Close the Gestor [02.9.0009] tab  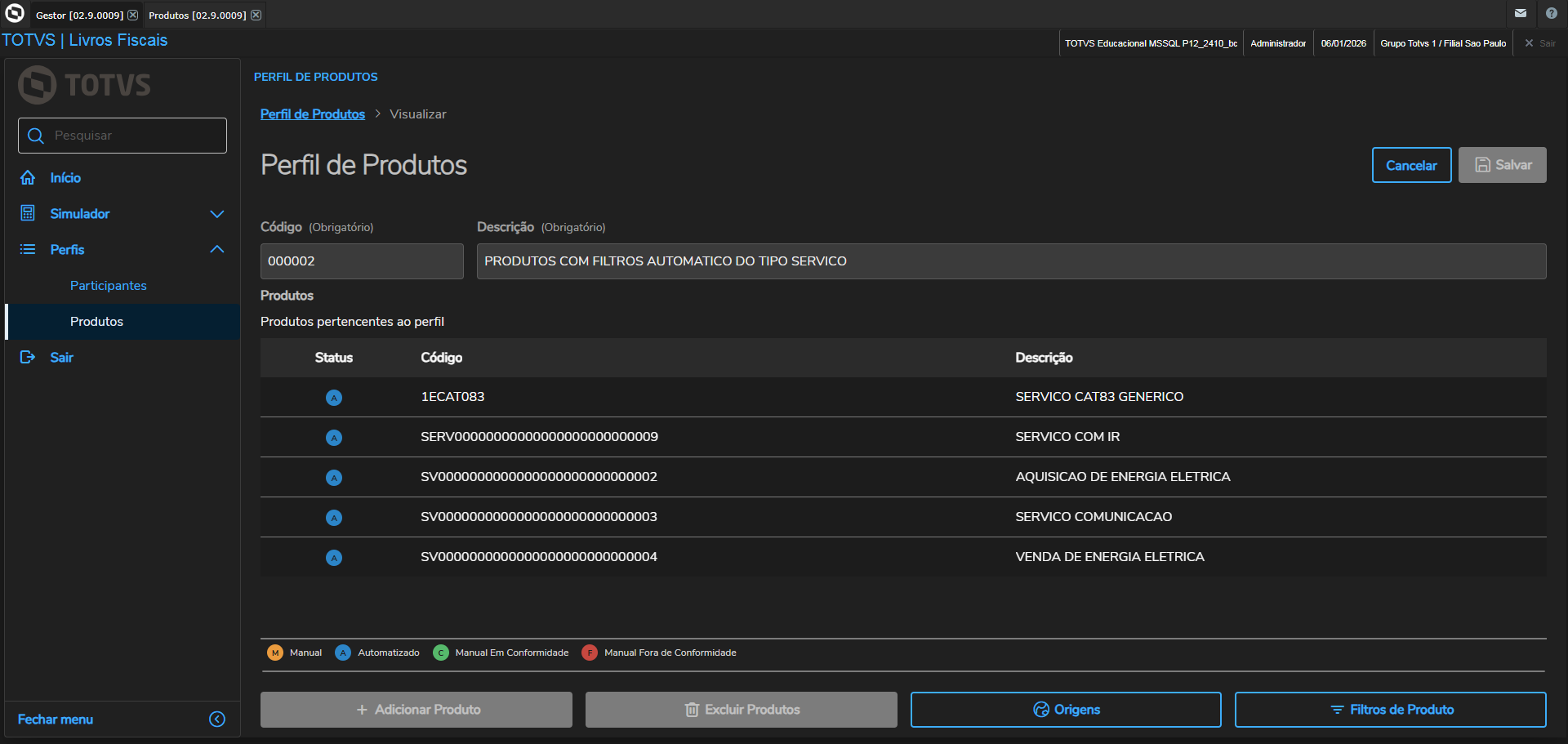[133, 16]
